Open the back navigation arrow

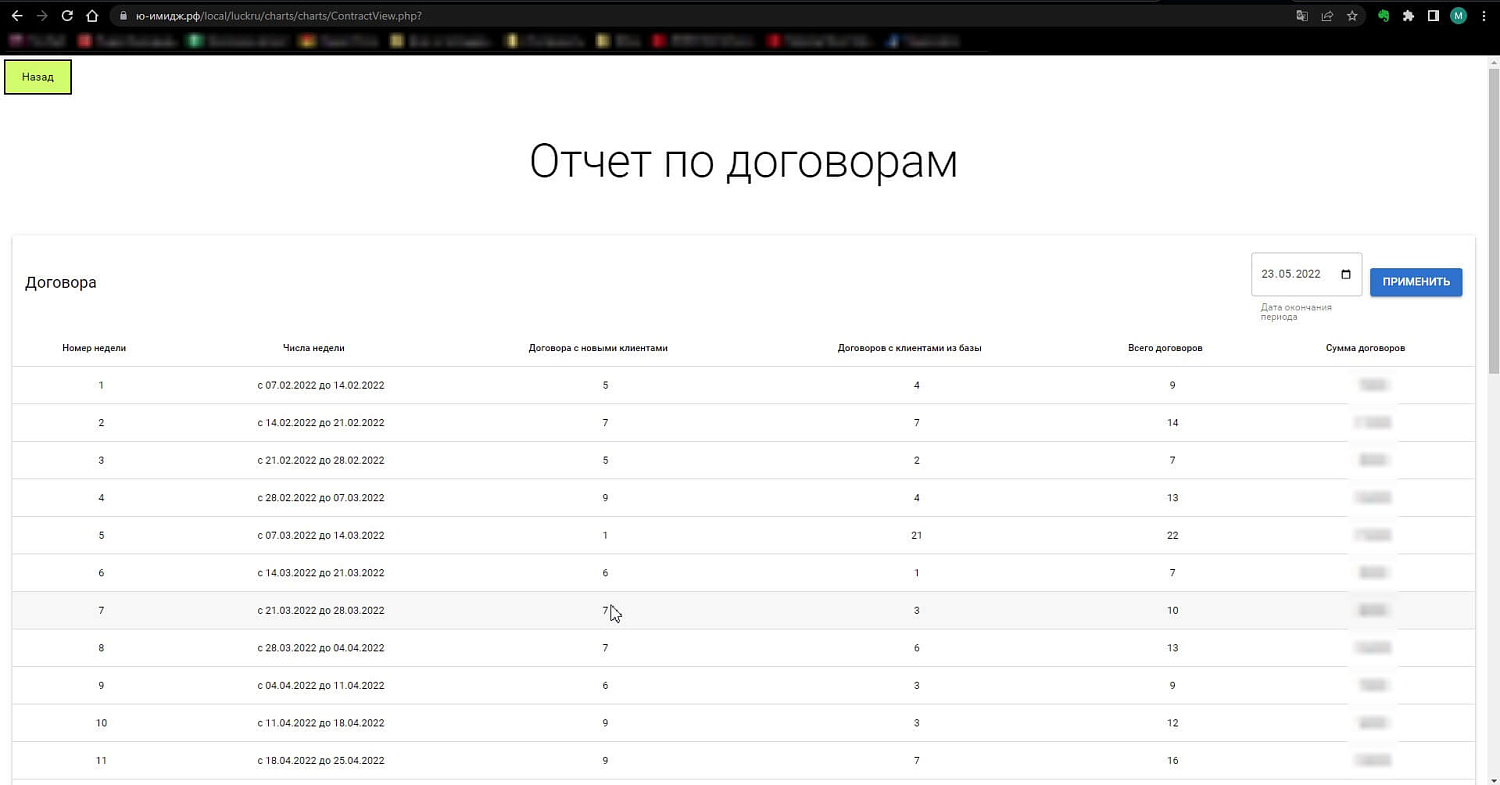(x=16, y=15)
